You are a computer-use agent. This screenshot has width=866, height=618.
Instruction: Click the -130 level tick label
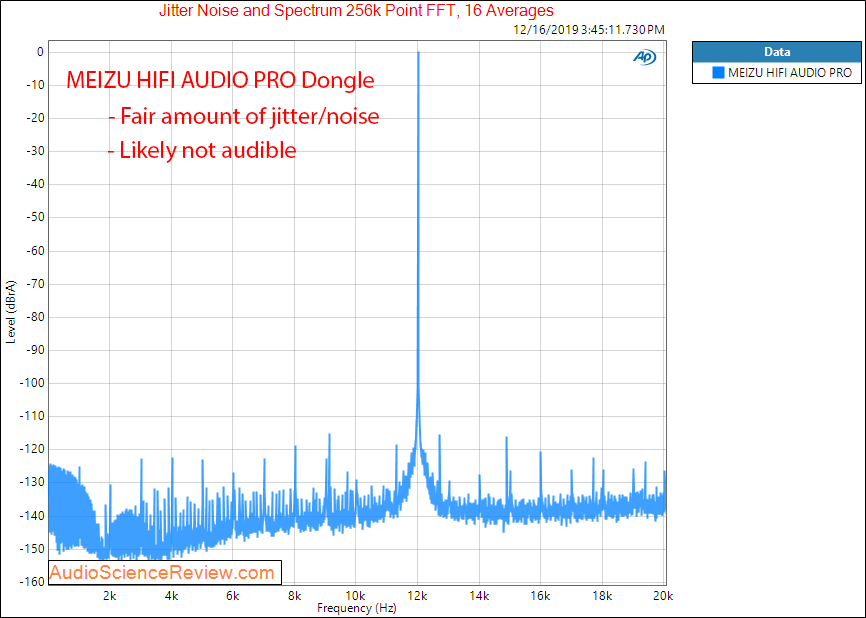pyautogui.click(x=33, y=483)
